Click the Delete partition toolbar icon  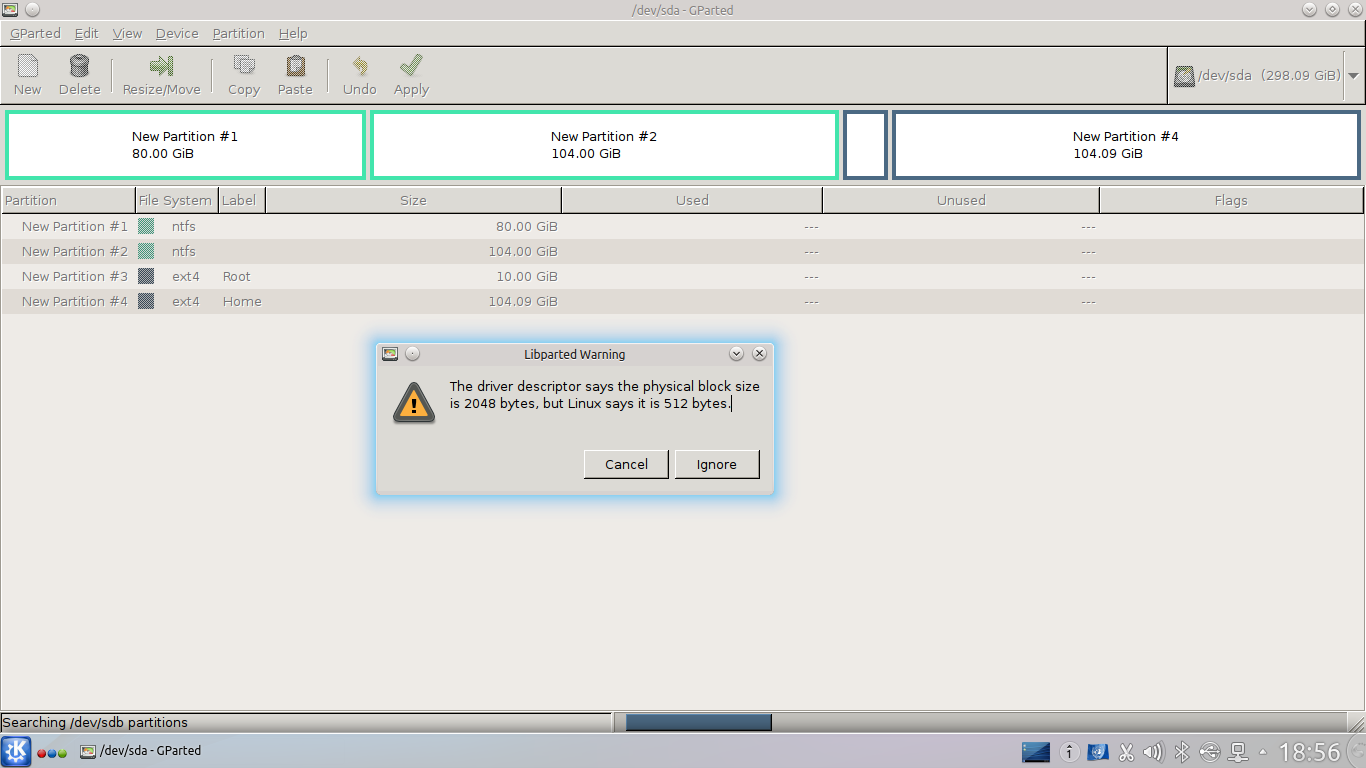pos(79,66)
